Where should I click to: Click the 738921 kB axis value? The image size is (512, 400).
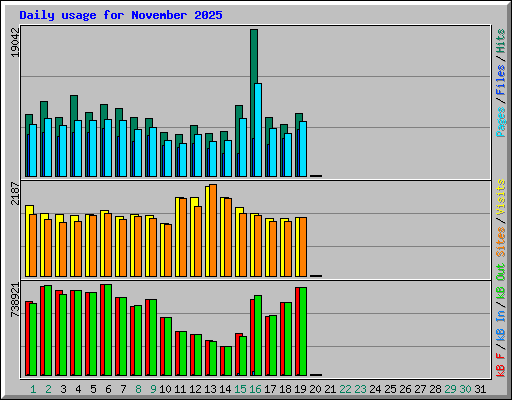15,300
